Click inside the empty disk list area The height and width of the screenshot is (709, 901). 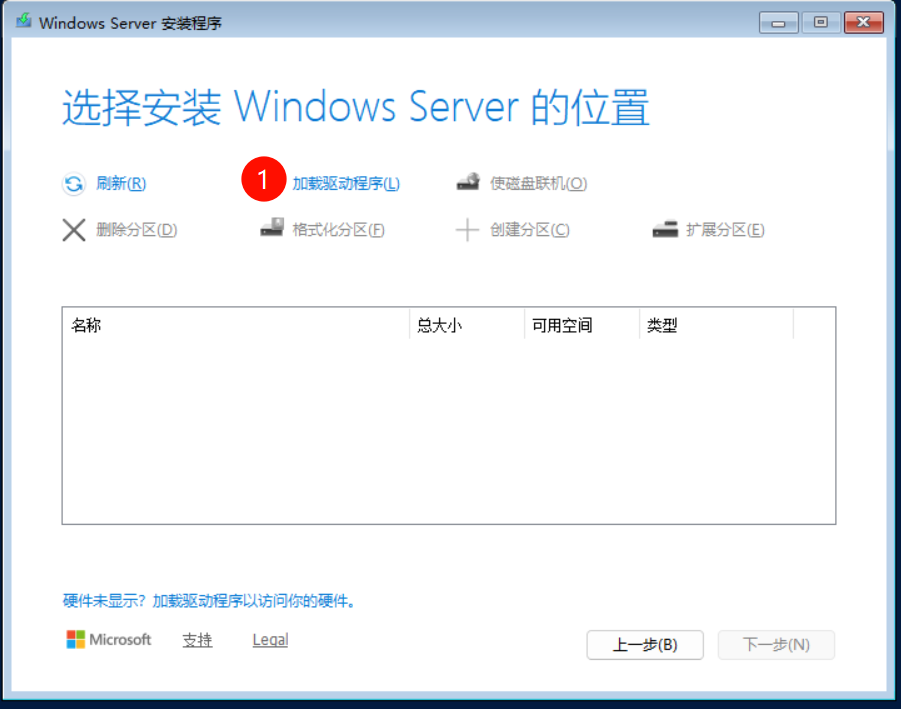click(x=448, y=430)
